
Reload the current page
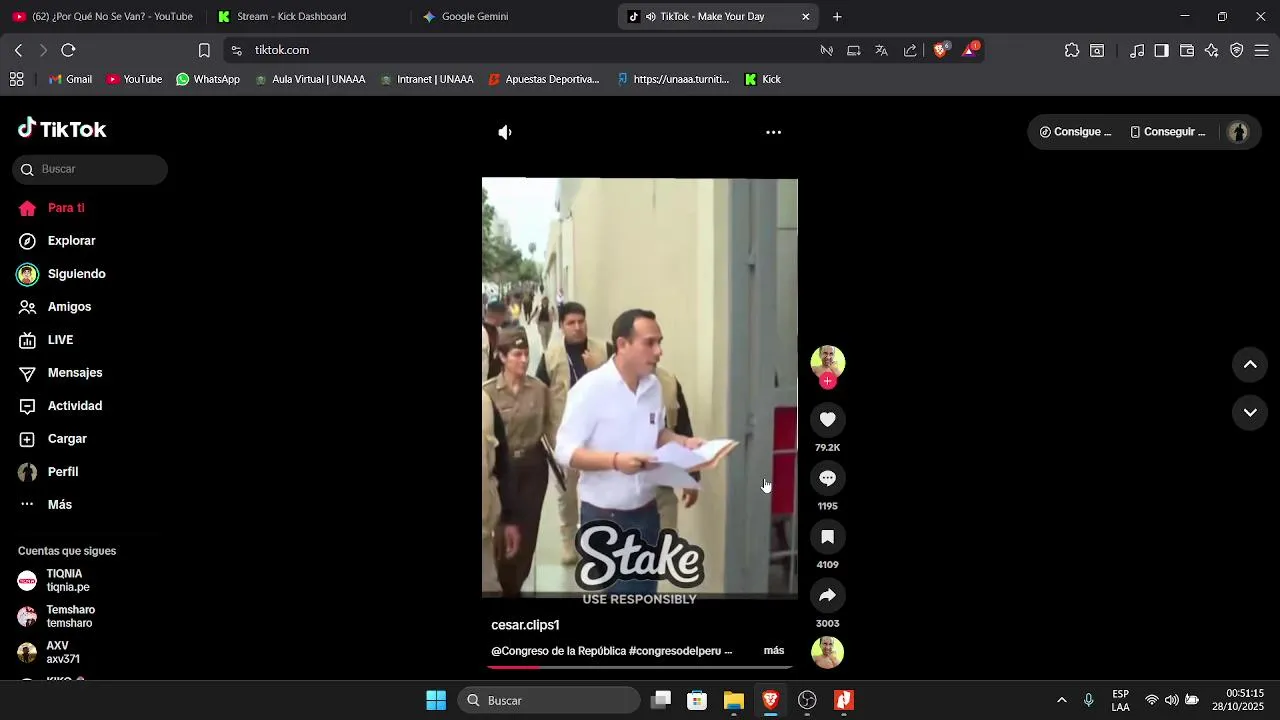[x=68, y=50]
